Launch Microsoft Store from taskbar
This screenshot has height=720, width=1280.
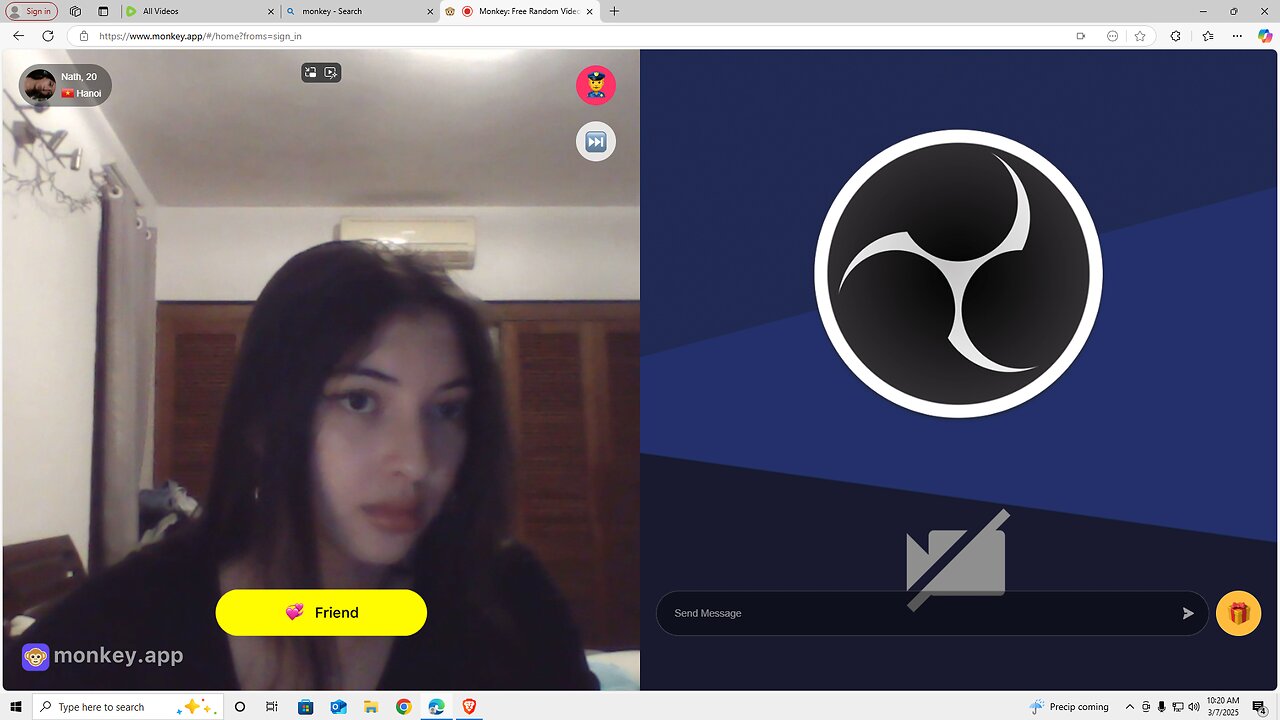[305, 707]
